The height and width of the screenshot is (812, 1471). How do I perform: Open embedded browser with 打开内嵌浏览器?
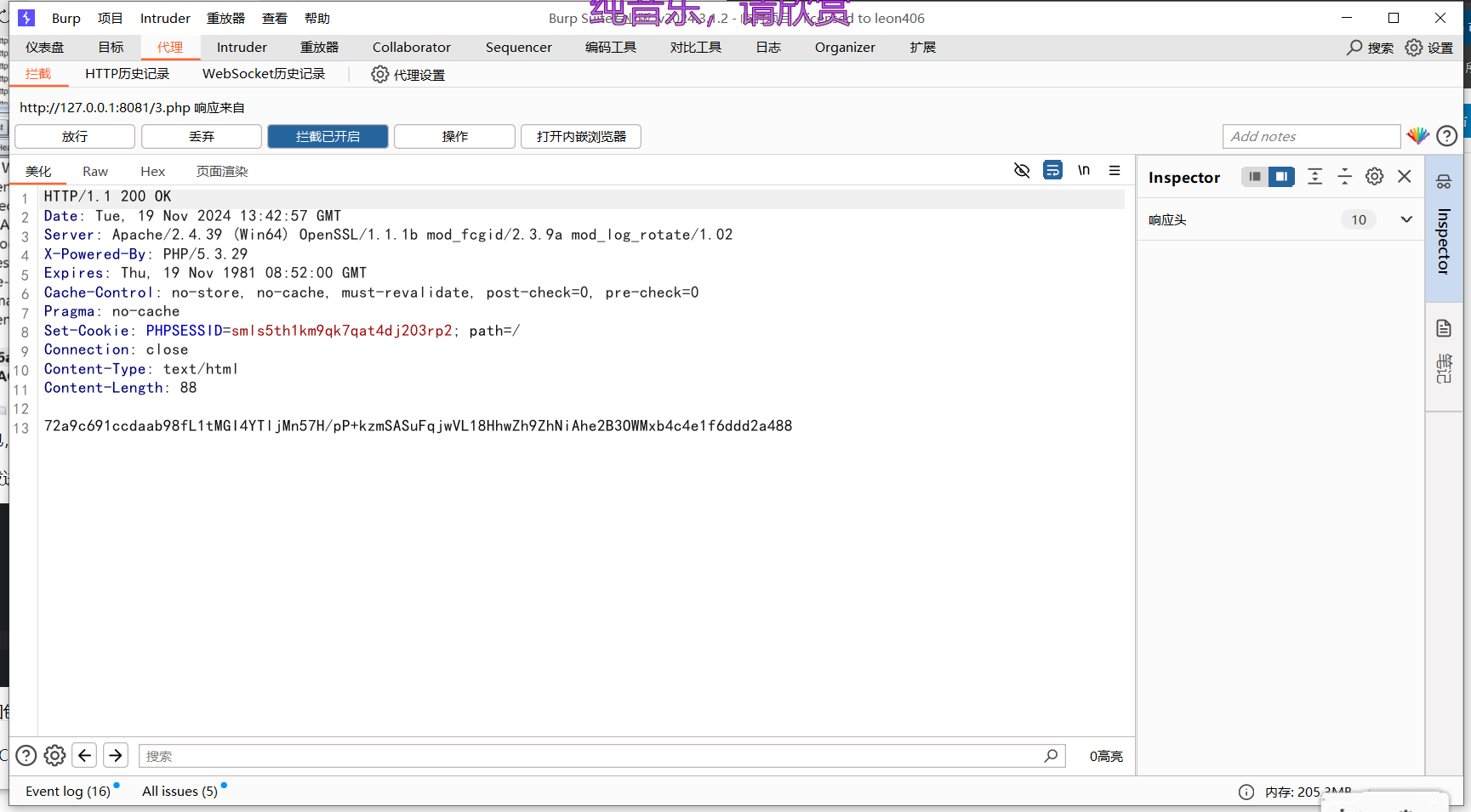click(581, 136)
